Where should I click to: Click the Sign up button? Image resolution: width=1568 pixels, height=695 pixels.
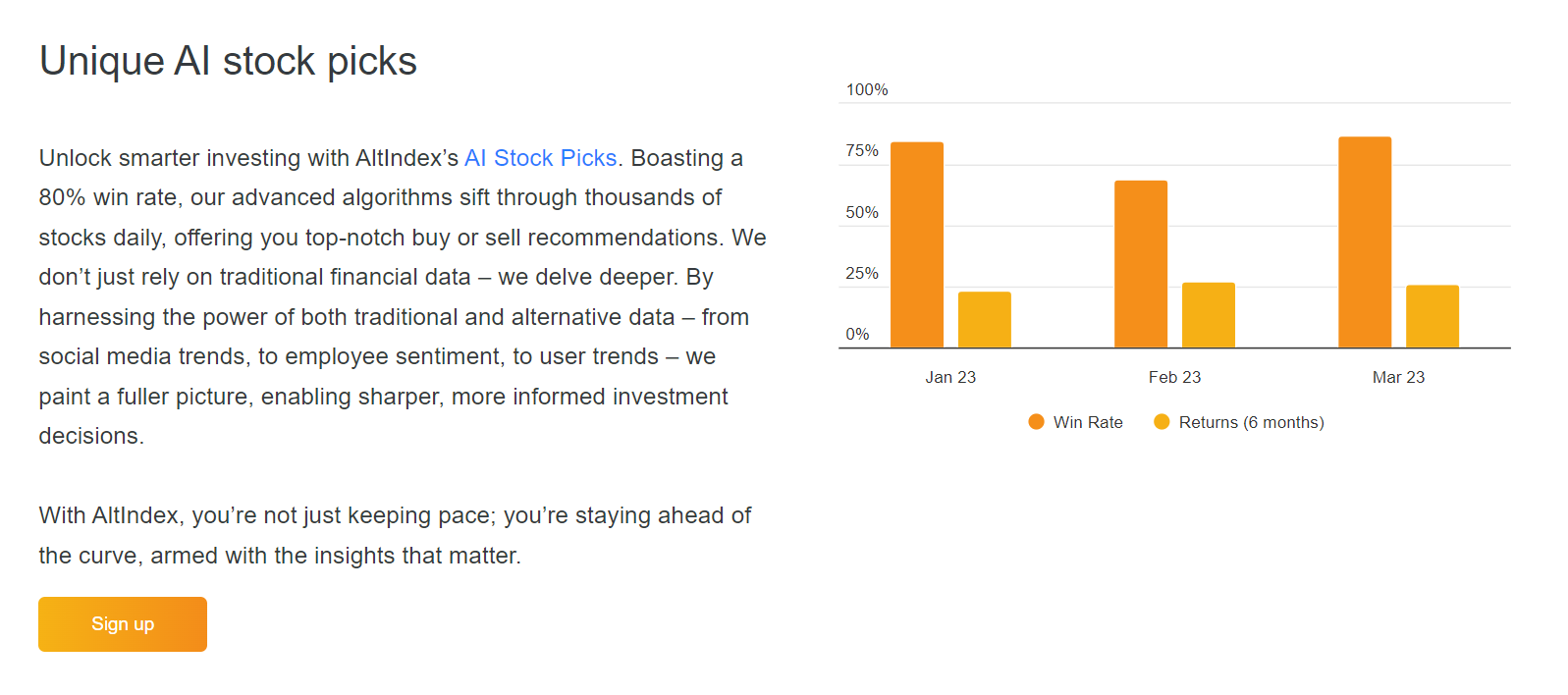pyautogui.click(x=123, y=624)
